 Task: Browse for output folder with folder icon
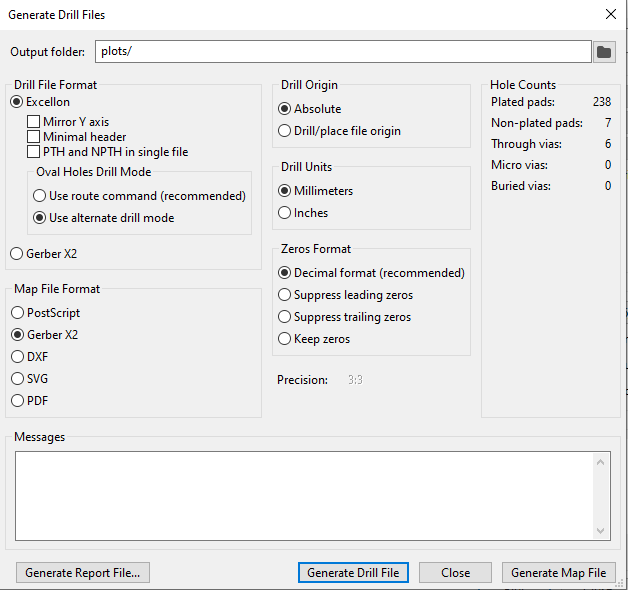click(x=604, y=52)
